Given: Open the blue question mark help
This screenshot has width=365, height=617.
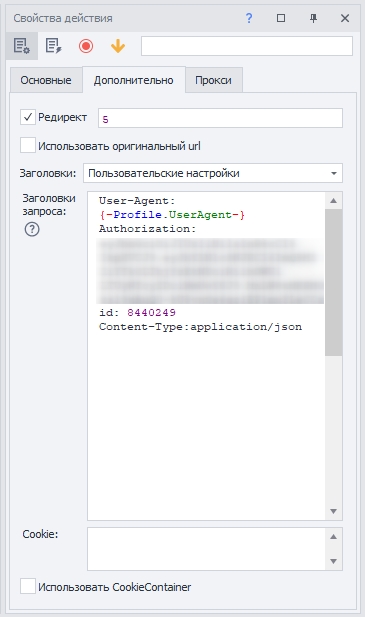Looking at the screenshot, I should coord(249,18).
